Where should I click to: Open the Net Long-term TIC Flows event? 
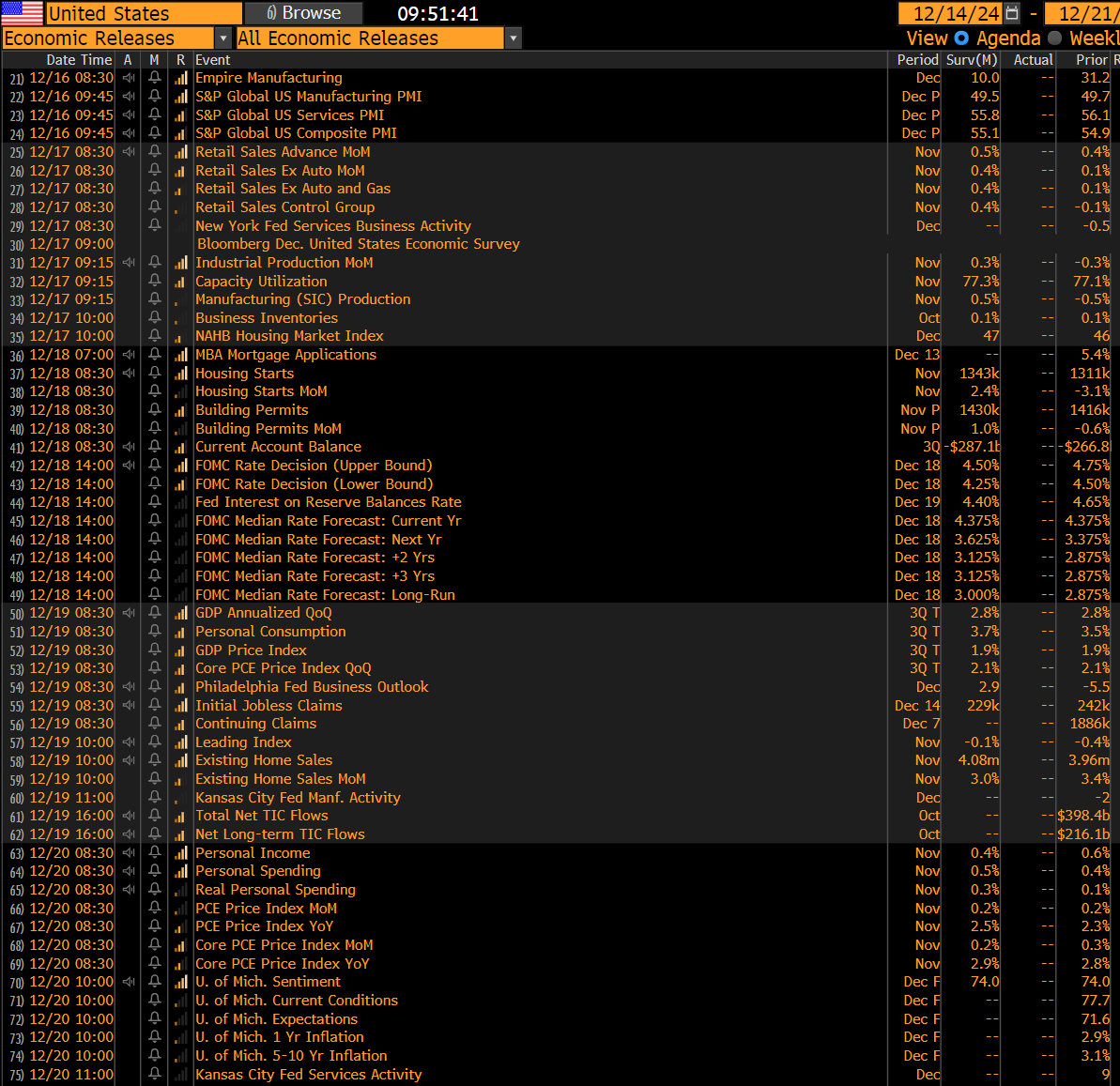pyautogui.click(x=280, y=834)
